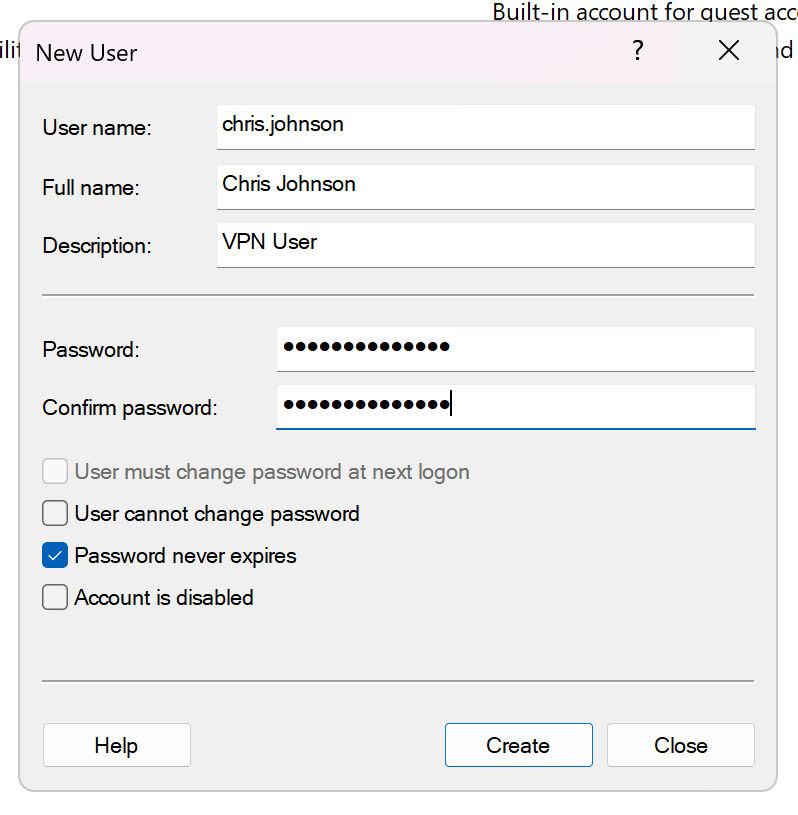Click the Close button

point(680,745)
